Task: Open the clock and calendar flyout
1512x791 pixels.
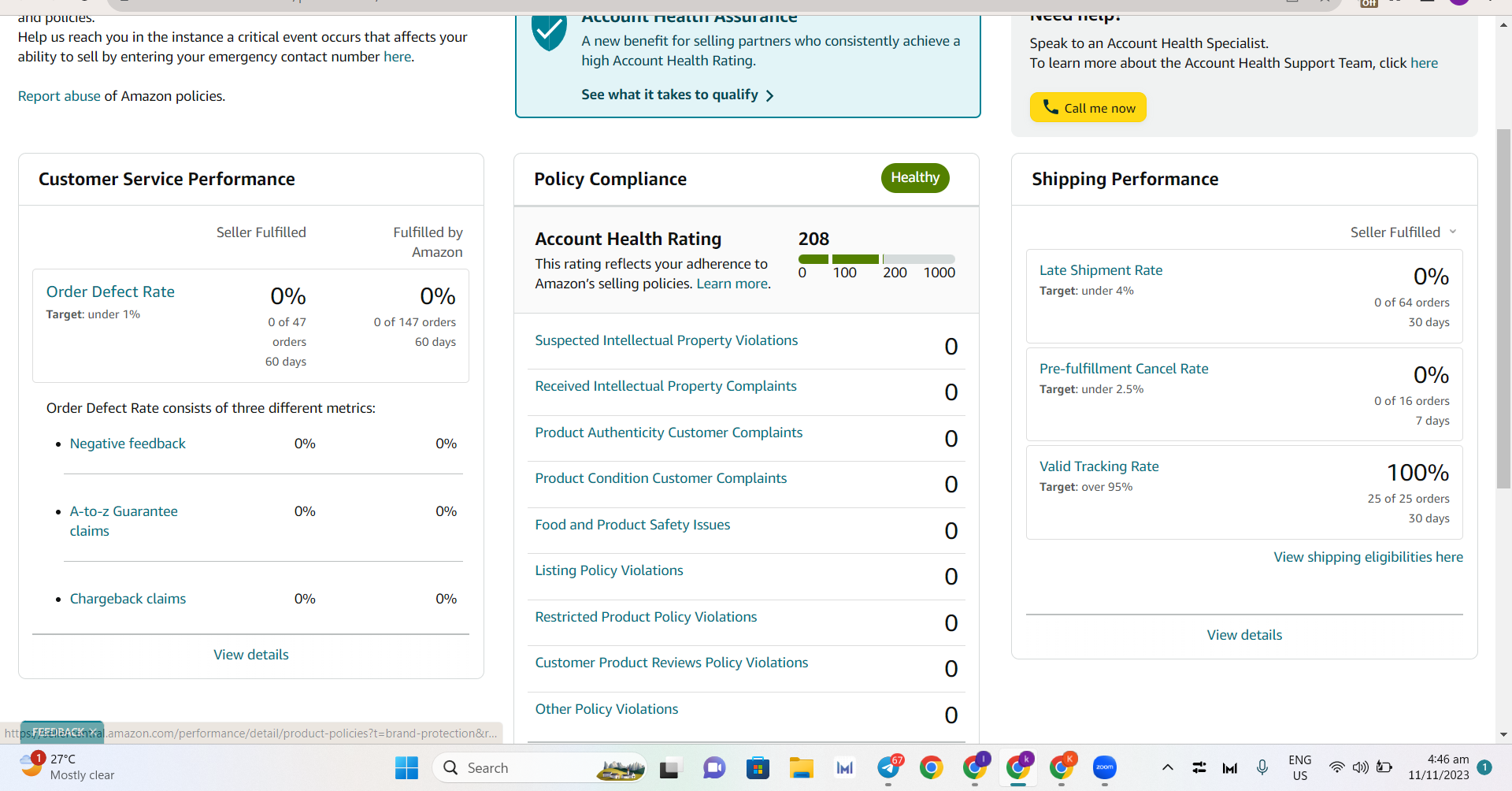Action: 1439,767
